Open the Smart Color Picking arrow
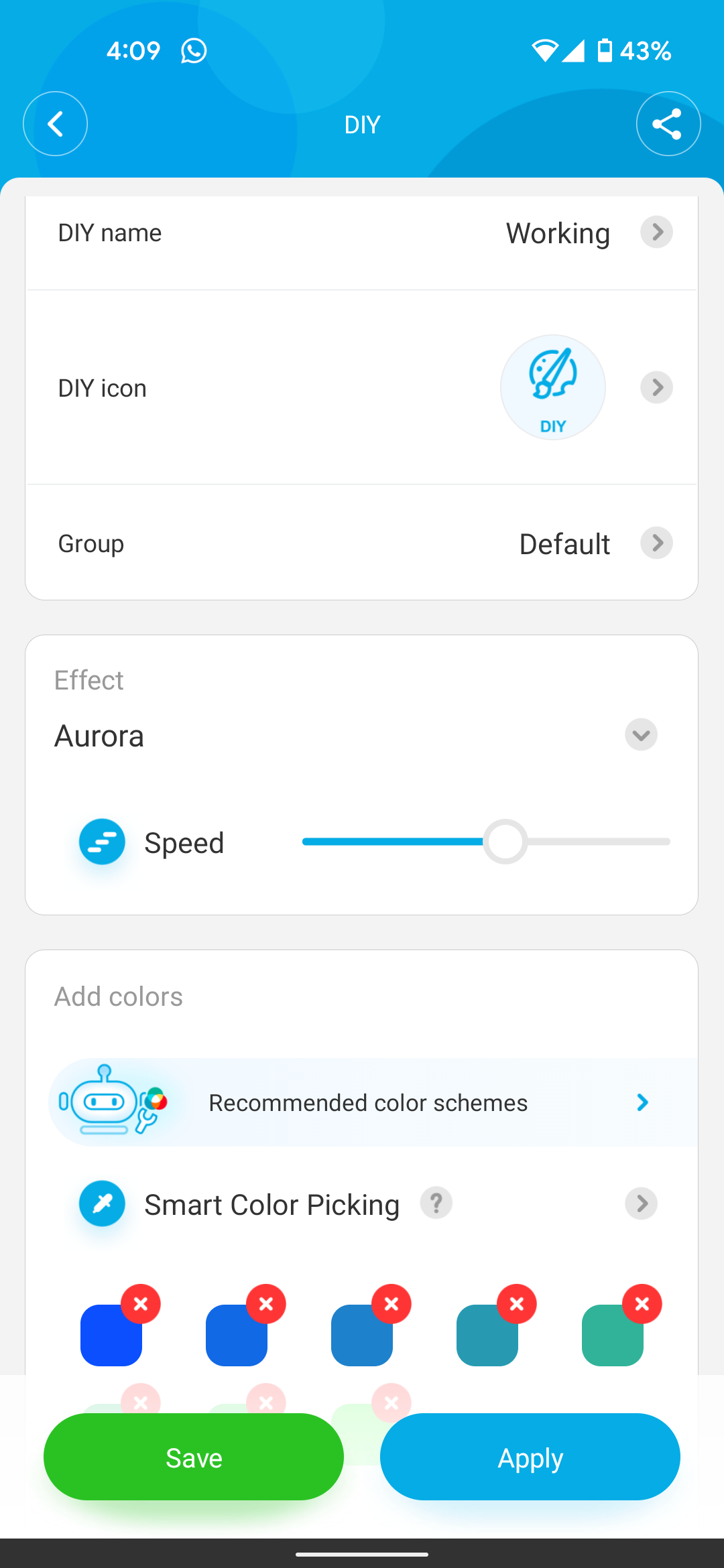 pyautogui.click(x=641, y=1203)
